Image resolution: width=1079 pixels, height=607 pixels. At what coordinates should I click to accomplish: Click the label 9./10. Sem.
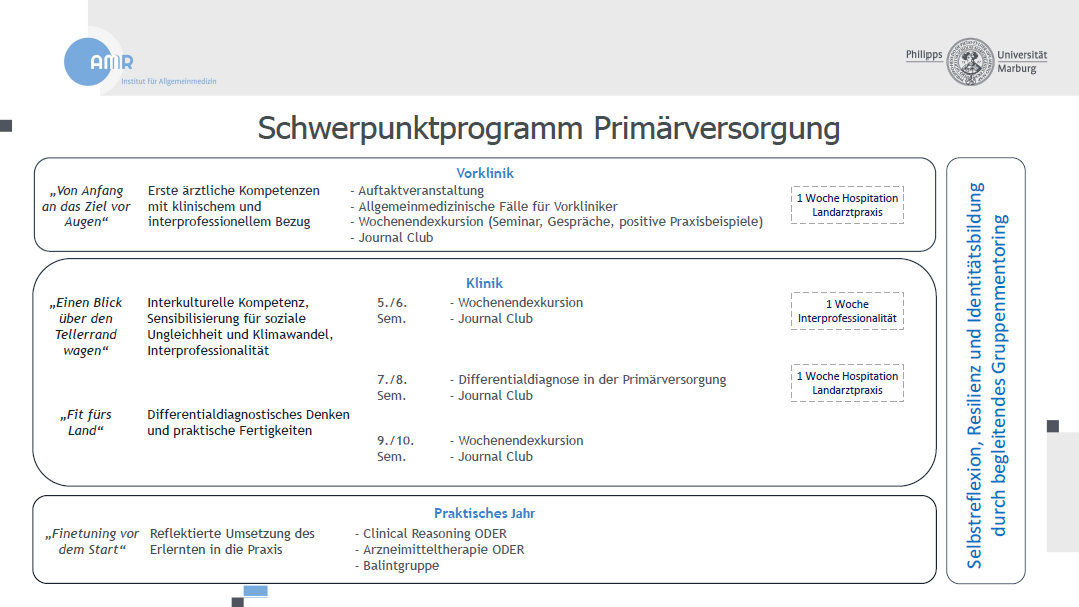point(395,448)
